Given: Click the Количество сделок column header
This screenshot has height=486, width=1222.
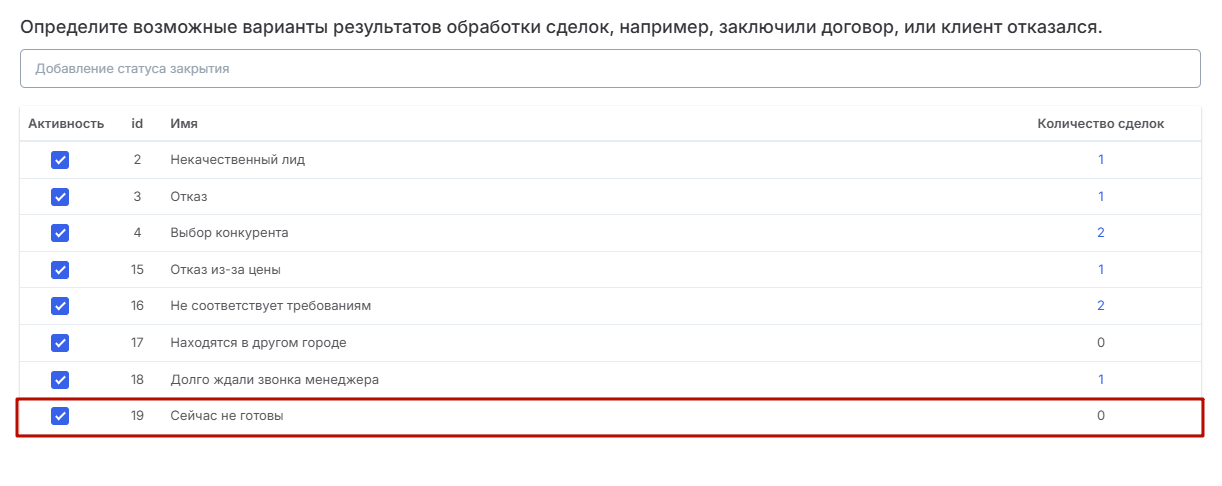Looking at the screenshot, I should pos(1100,124).
